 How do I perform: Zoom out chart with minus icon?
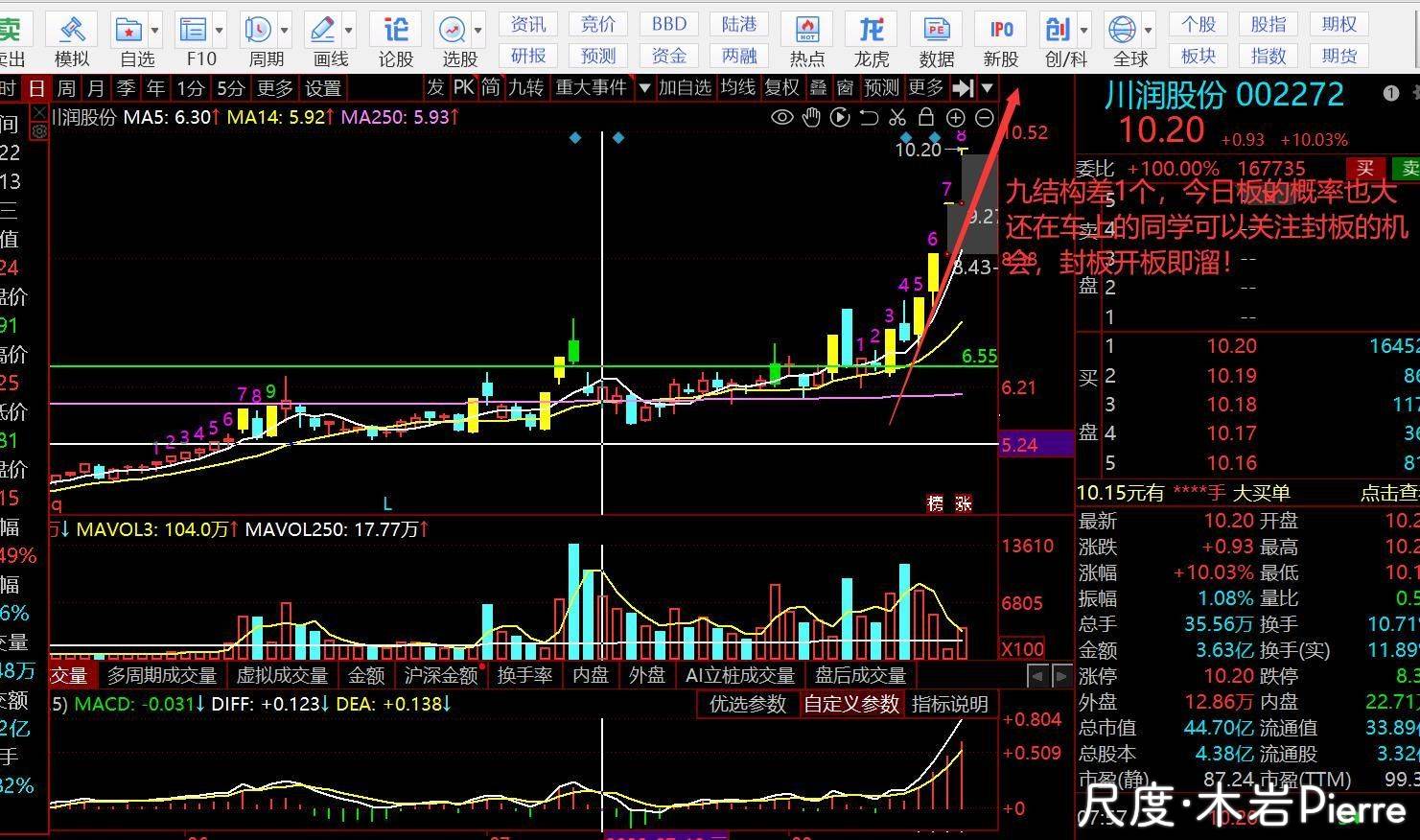click(x=985, y=118)
